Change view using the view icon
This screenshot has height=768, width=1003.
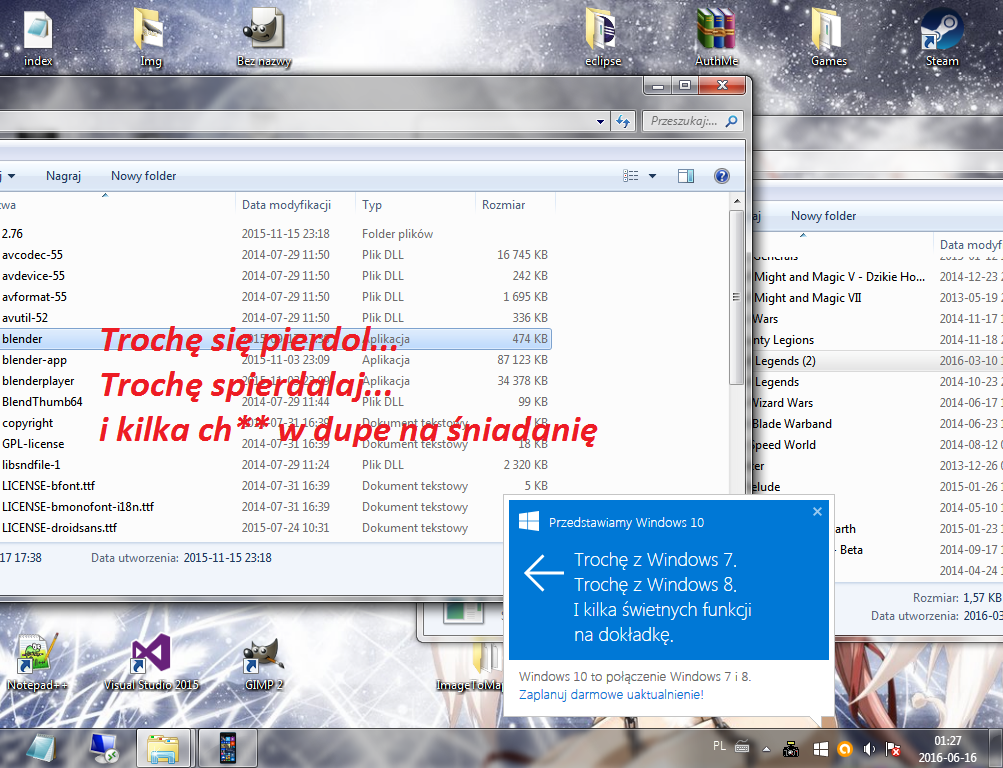631,176
